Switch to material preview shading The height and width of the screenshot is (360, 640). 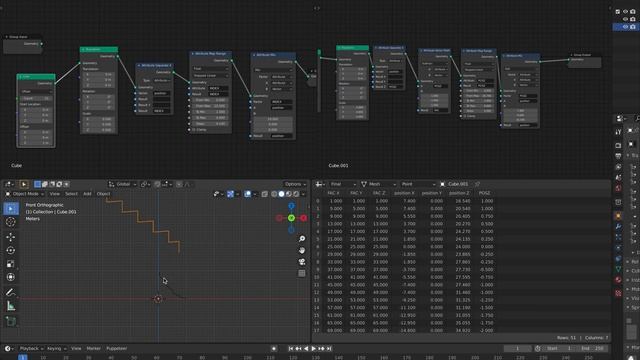289,194
